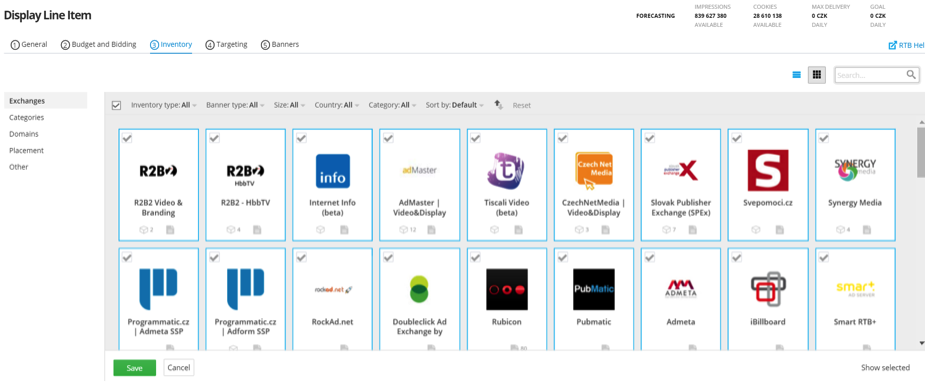Click the exchange grid scrollbar thumb
The width and height of the screenshot is (925, 382).
pos(921,153)
